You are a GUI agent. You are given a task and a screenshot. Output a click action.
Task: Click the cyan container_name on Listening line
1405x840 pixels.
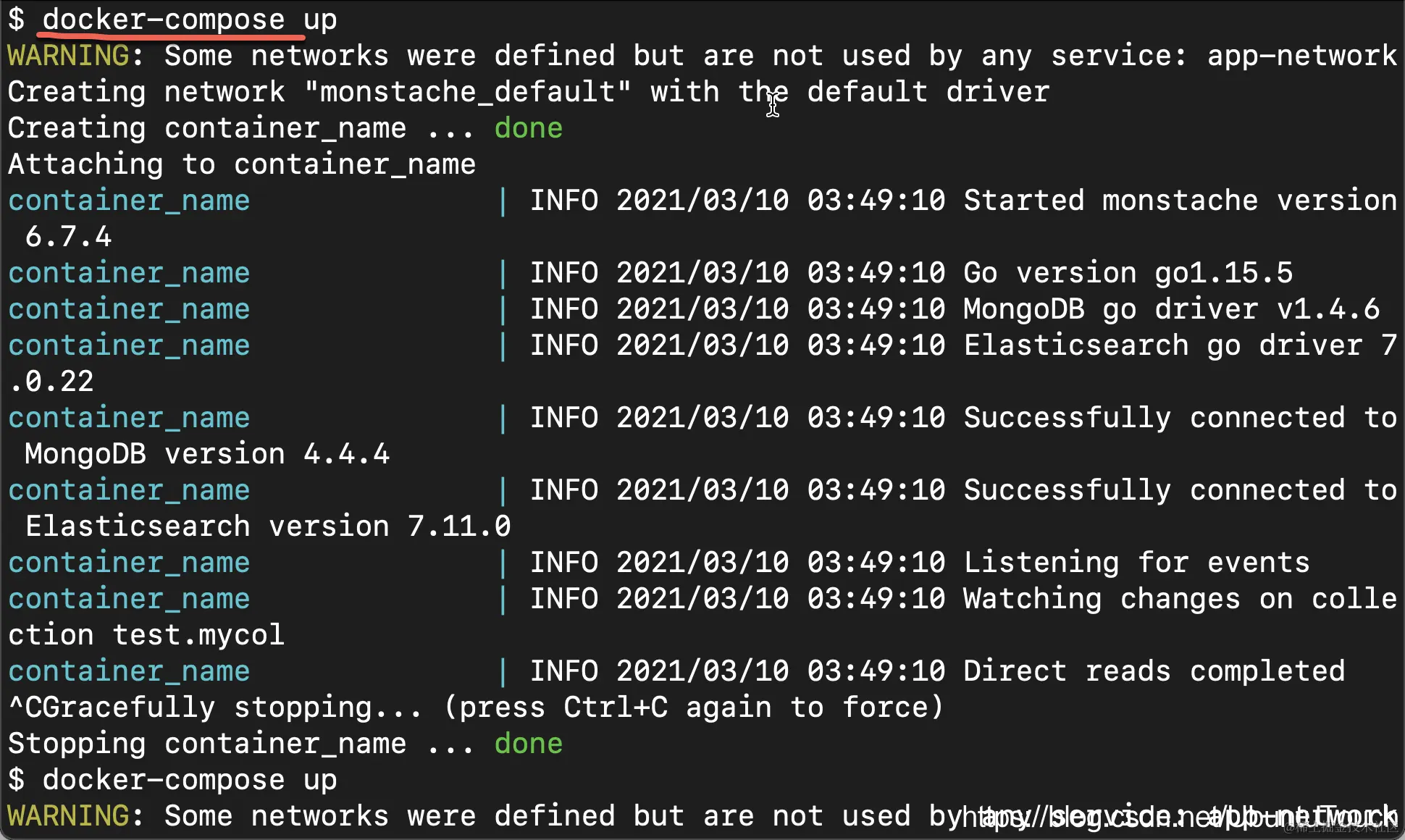129,563
